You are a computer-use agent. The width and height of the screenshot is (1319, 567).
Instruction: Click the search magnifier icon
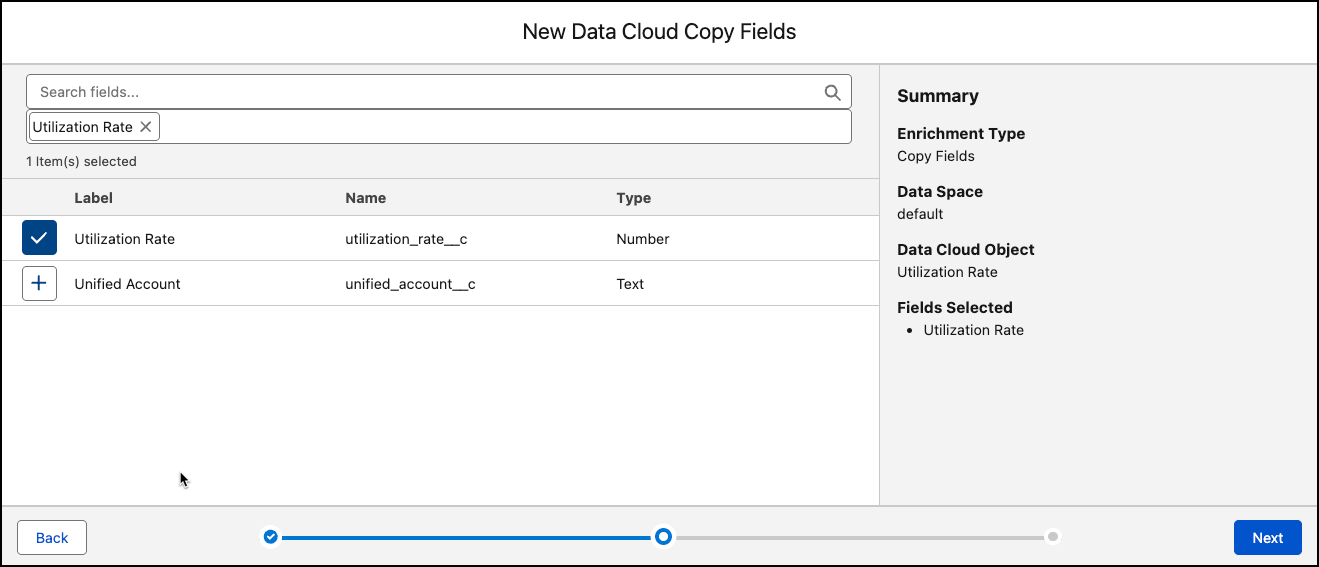(x=832, y=92)
